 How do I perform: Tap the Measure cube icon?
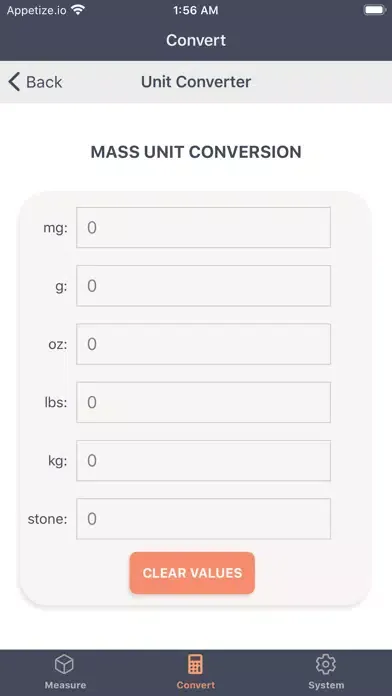pos(64,664)
